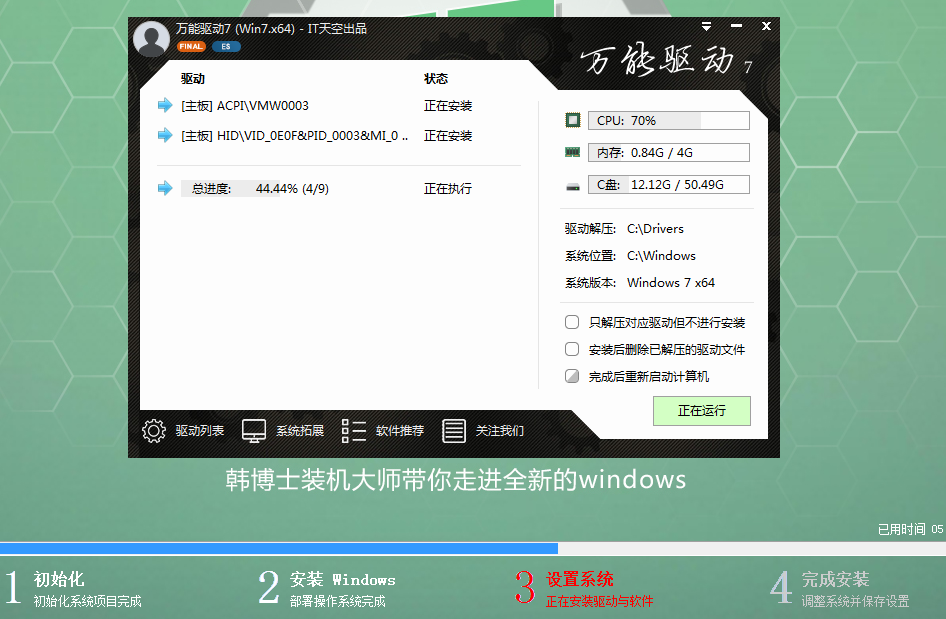946x619 pixels.
Task: Click the ES language badge
Action: coord(224,46)
